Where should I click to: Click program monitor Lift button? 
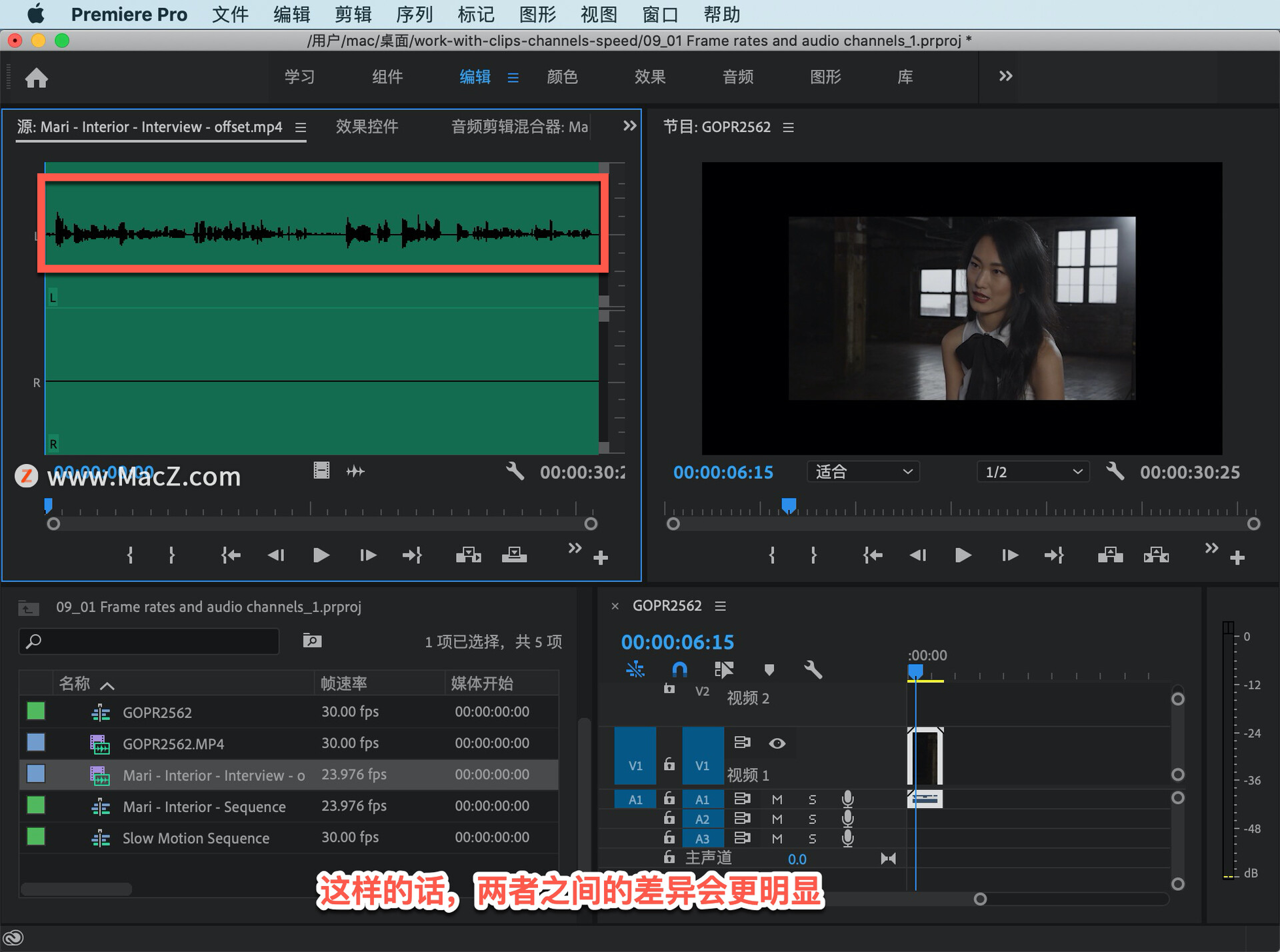click(x=1110, y=555)
